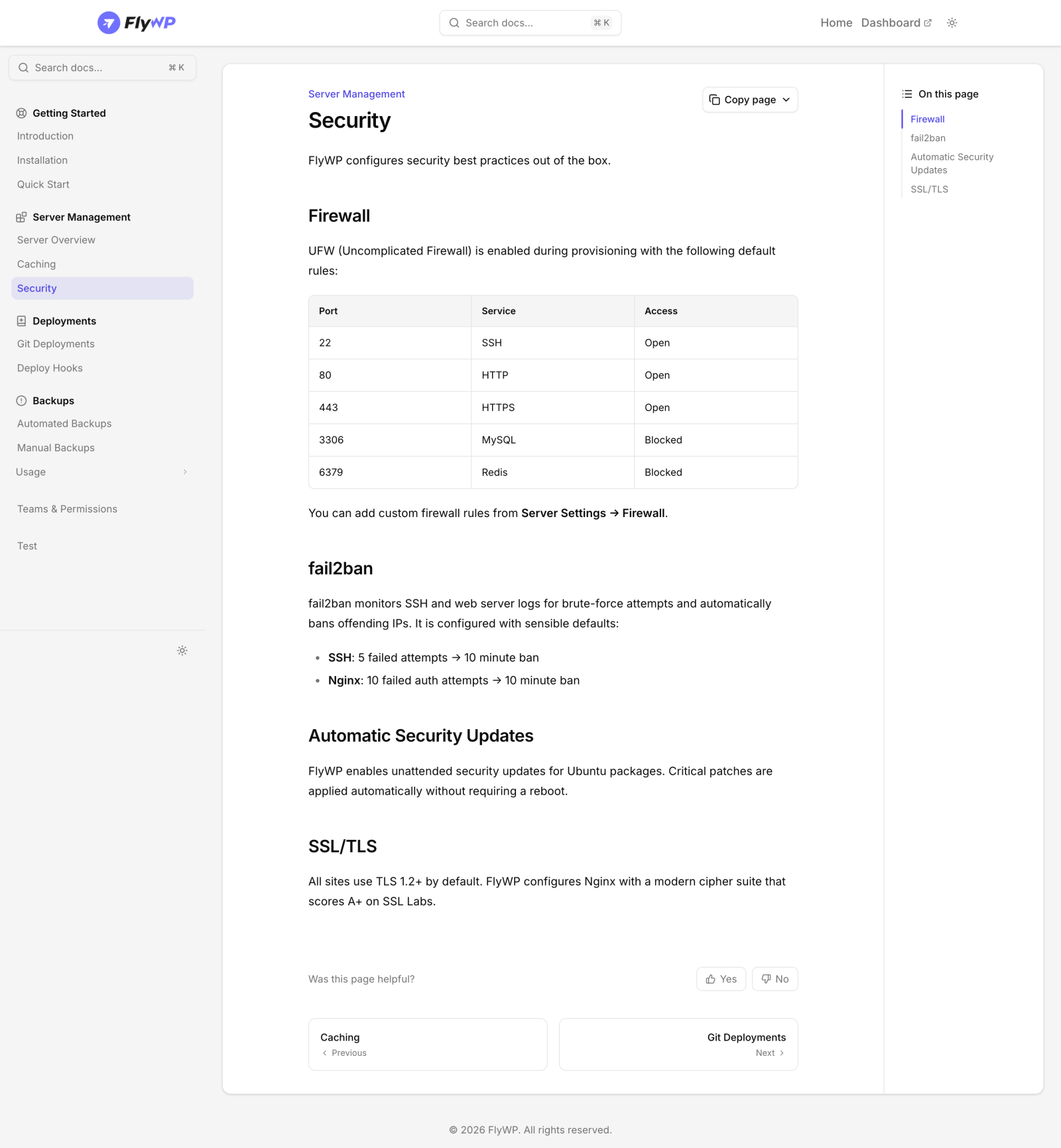
Task: Click the Server Management breadcrumb link
Action: pos(356,94)
